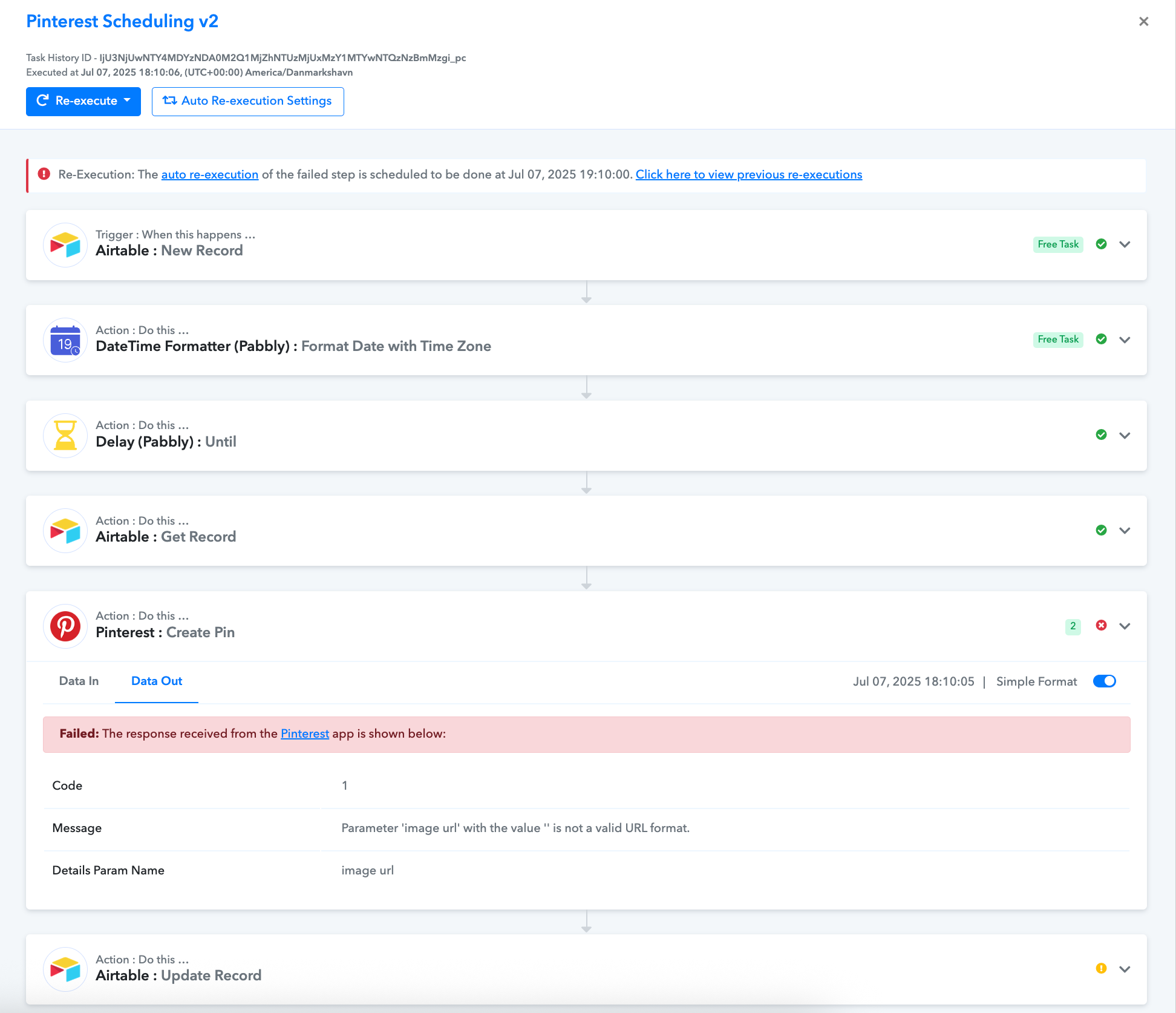Click the green success check on New Record

pos(1102,244)
